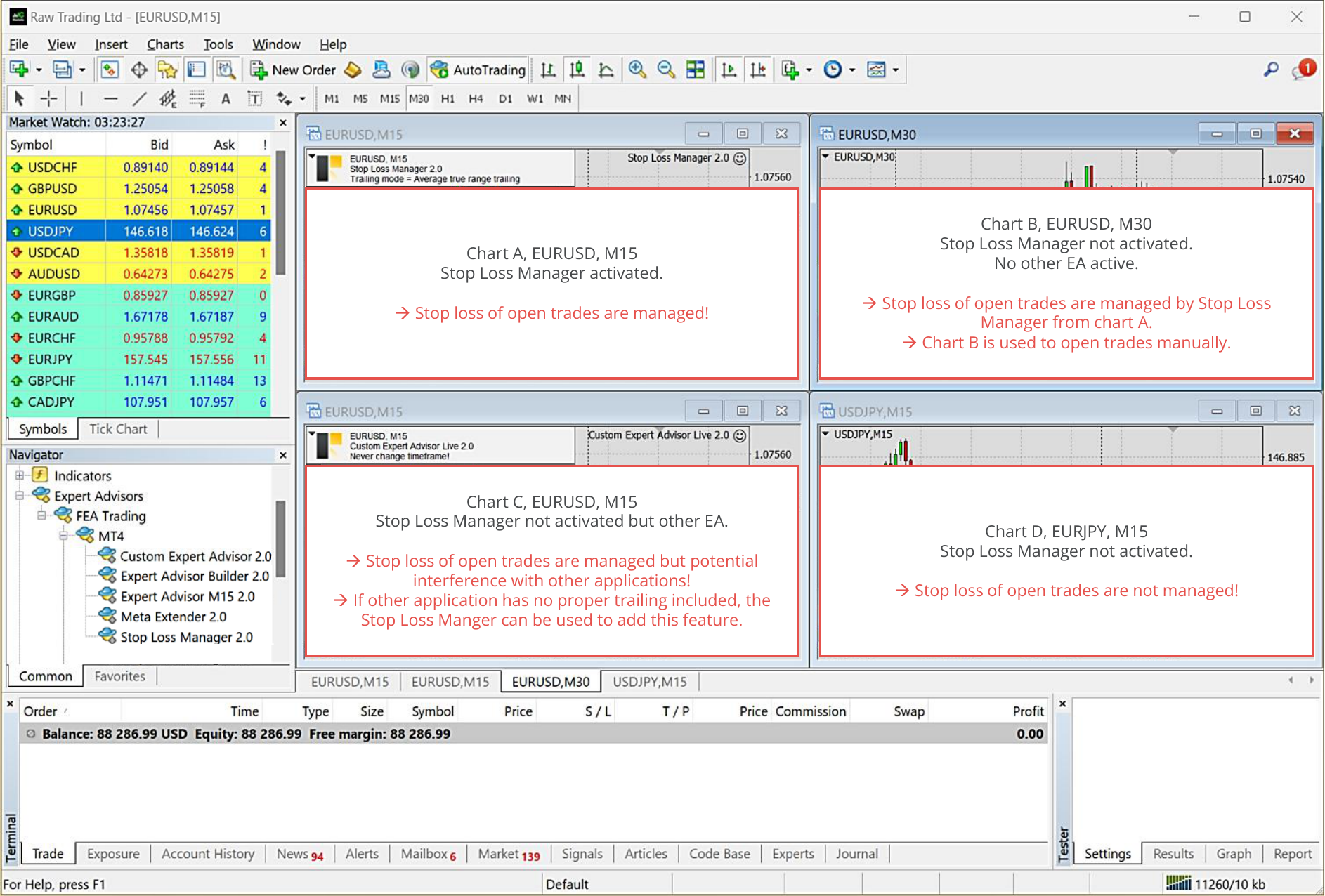Viewport: 1325px width, 896px height.
Task: Switch chart to line chart style
Action: (606, 70)
